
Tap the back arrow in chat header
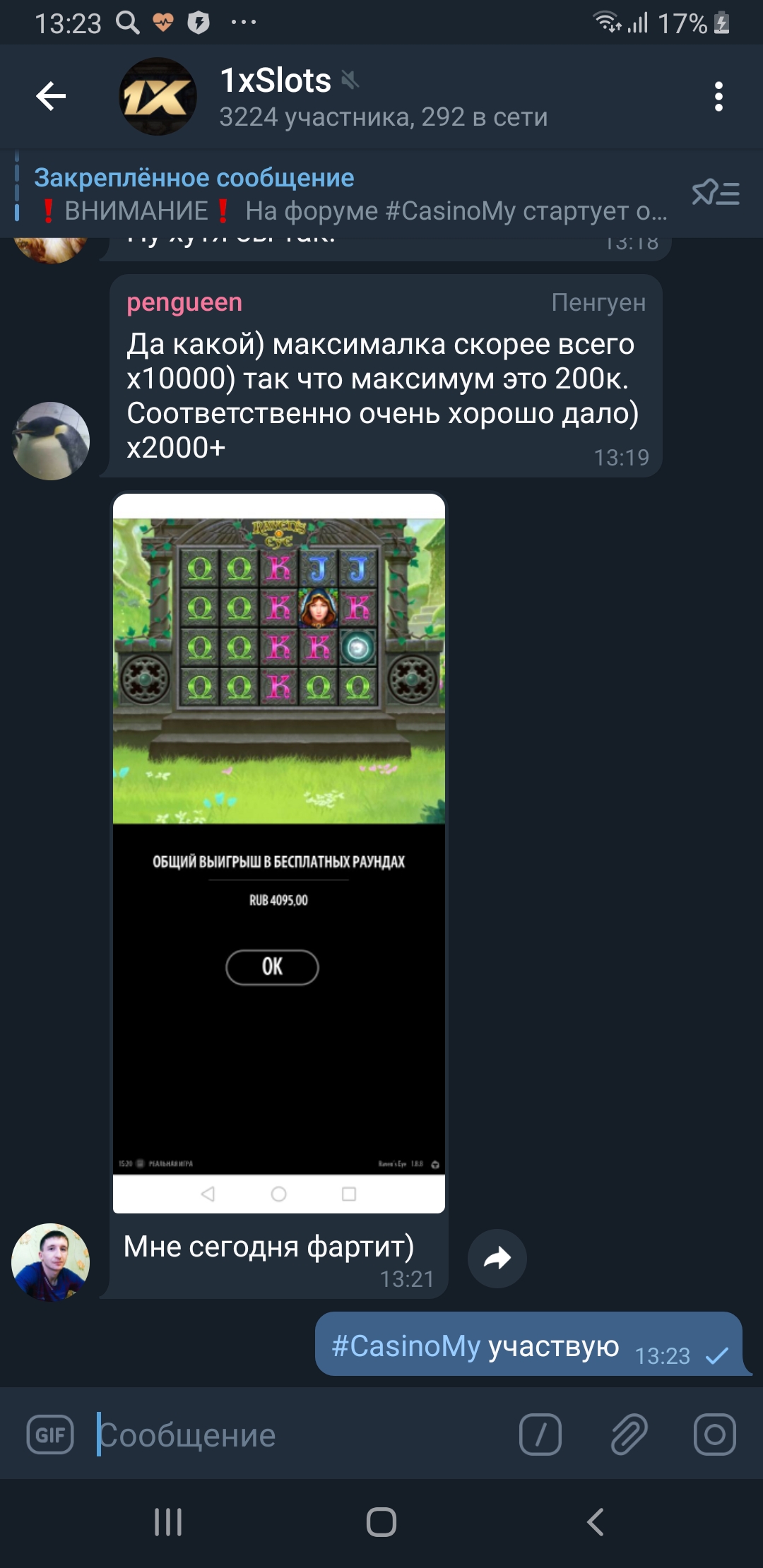51,96
